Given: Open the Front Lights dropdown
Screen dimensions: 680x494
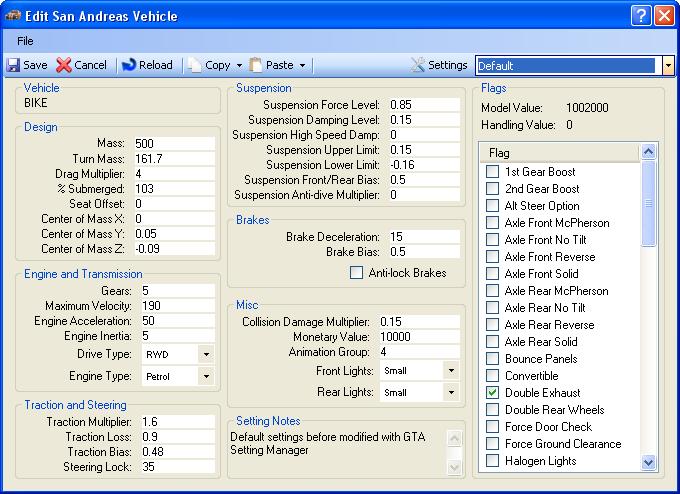Looking at the screenshot, I should pos(451,370).
